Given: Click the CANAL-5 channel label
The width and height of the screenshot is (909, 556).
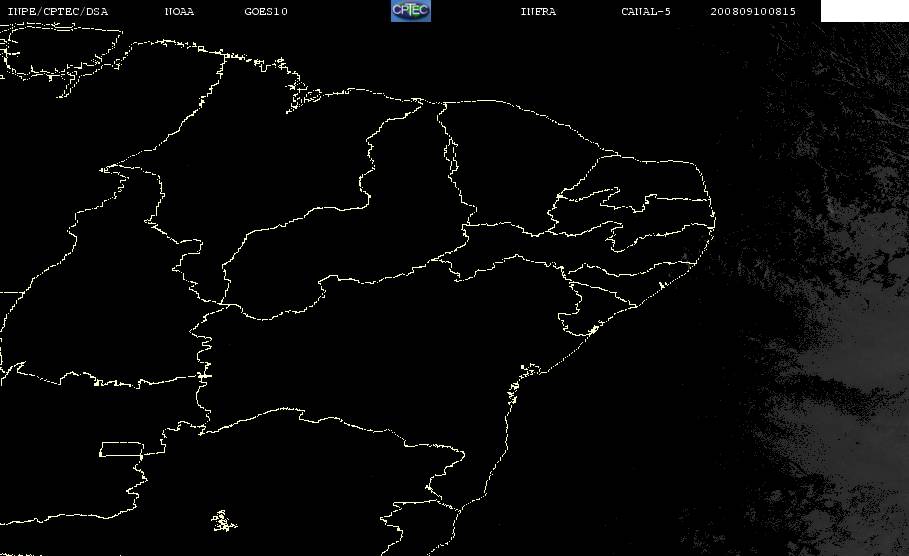Looking at the screenshot, I should (646, 12).
